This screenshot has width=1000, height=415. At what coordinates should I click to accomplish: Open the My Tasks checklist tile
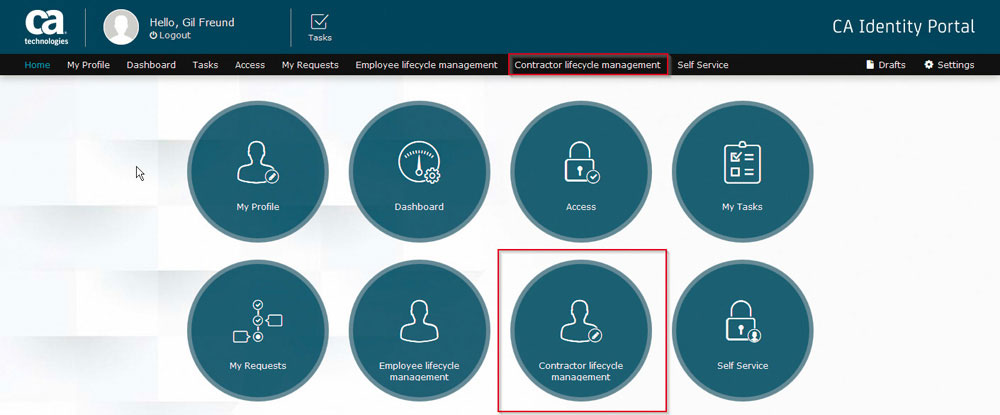click(742, 172)
